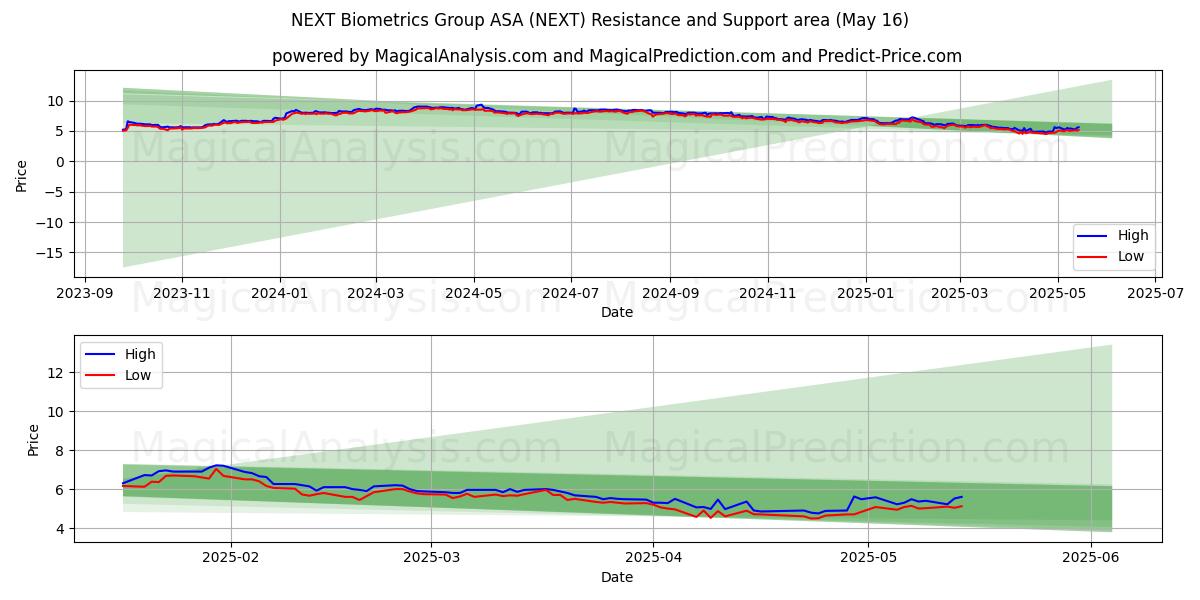Click the '2024-03' tick label on the top chart
The width and height of the screenshot is (1200, 600).
tap(376, 294)
